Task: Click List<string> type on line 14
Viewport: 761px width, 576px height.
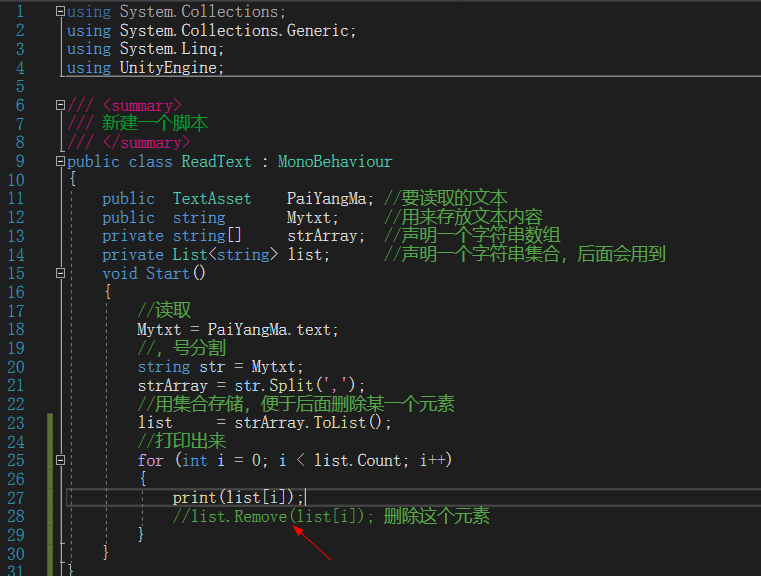Action: [225, 254]
